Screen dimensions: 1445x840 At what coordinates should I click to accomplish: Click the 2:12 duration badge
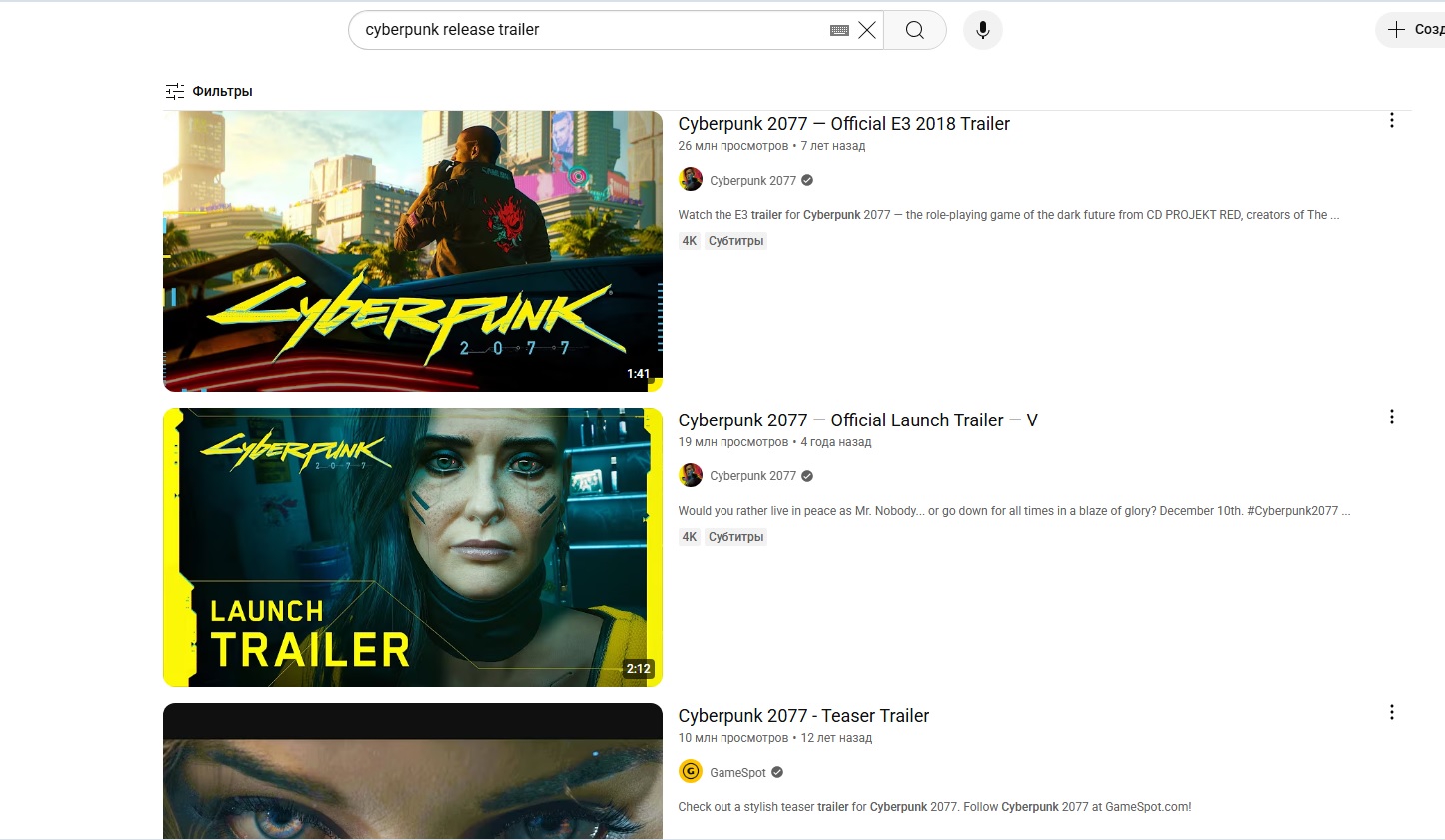(638, 669)
